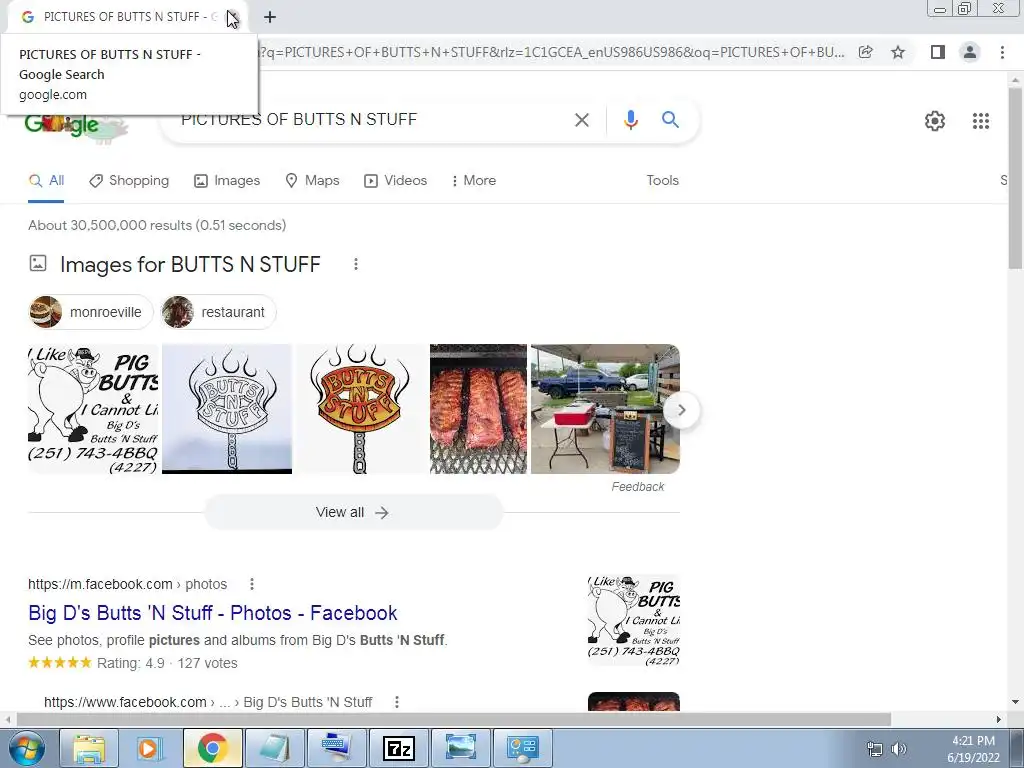Switch to Videos results tab

click(395, 181)
